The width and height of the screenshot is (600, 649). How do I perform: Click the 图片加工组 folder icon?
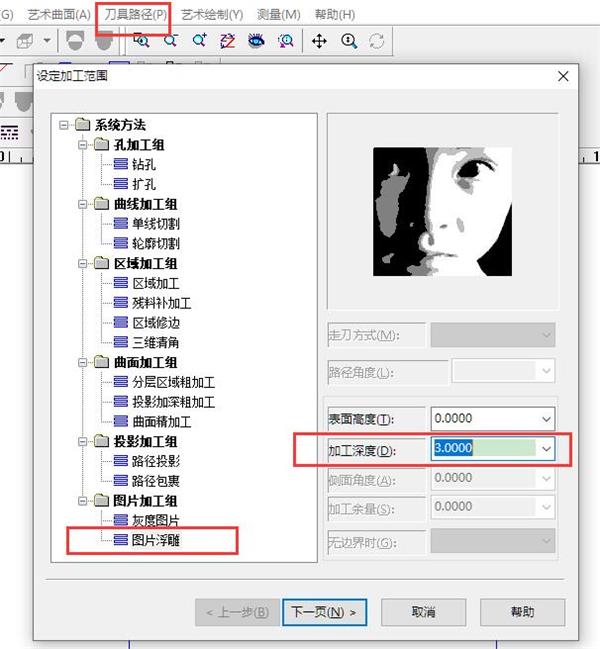pos(101,500)
